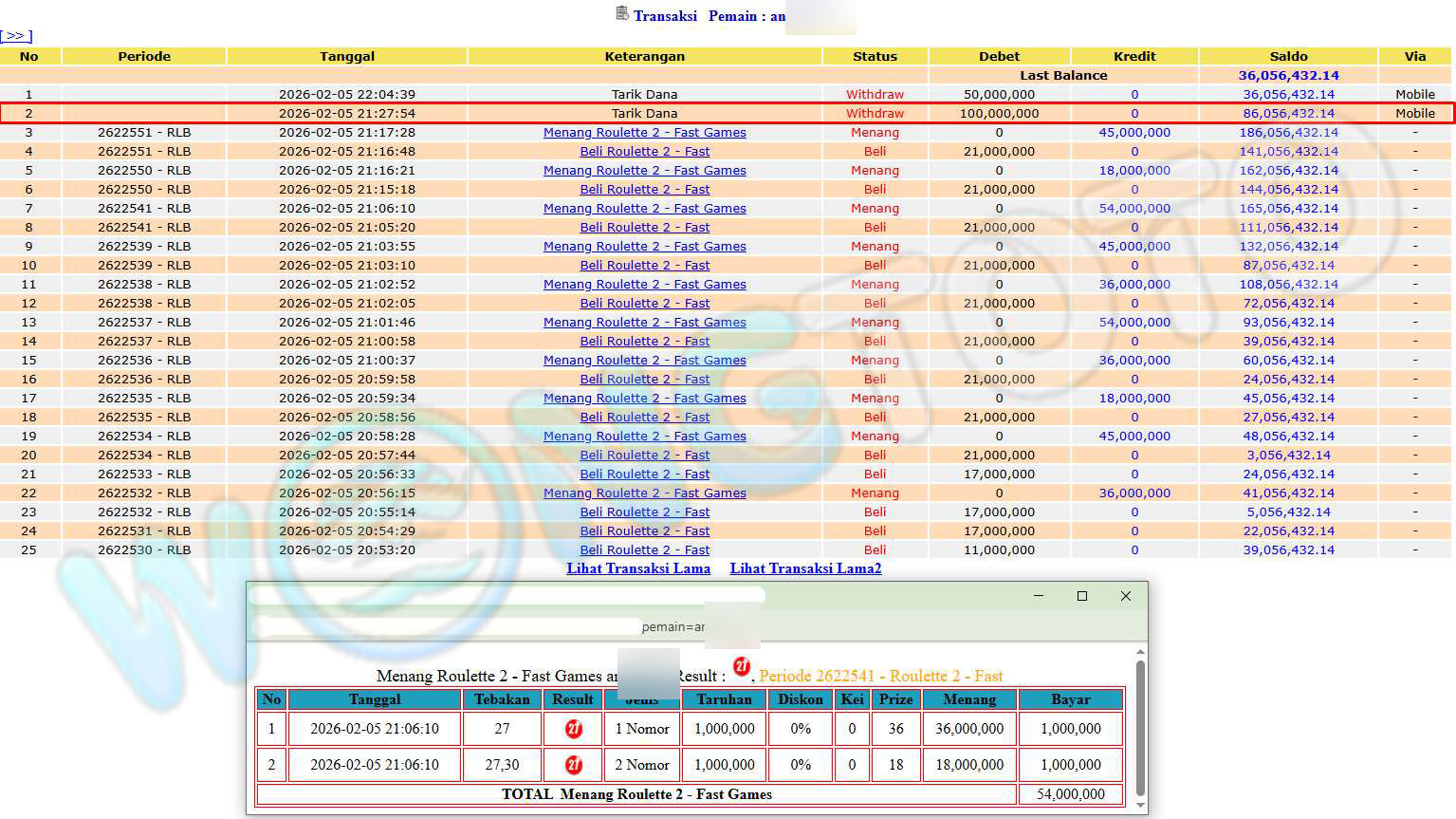Click the popup address bar with pemain parameter
The width and height of the screenshot is (1456, 819).
coord(474,626)
